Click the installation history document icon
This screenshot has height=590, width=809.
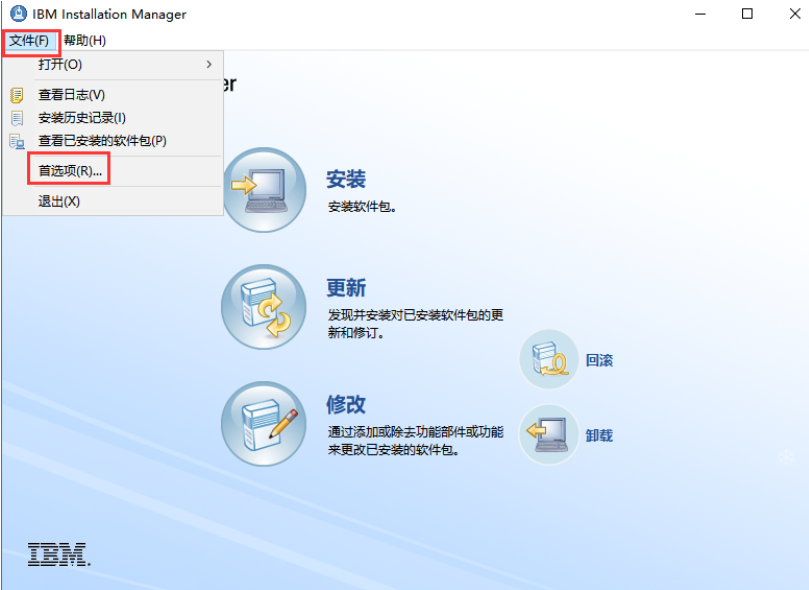click(x=17, y=118)
